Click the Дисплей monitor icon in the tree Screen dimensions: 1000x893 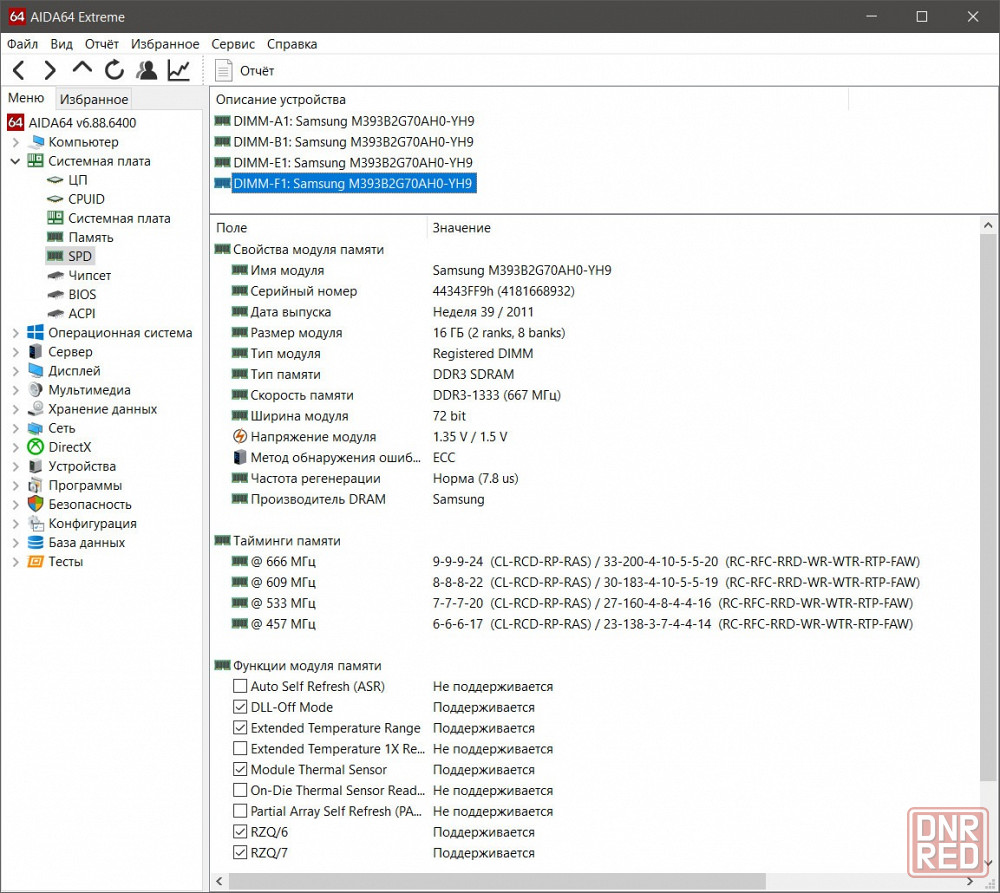pos(36,371)
